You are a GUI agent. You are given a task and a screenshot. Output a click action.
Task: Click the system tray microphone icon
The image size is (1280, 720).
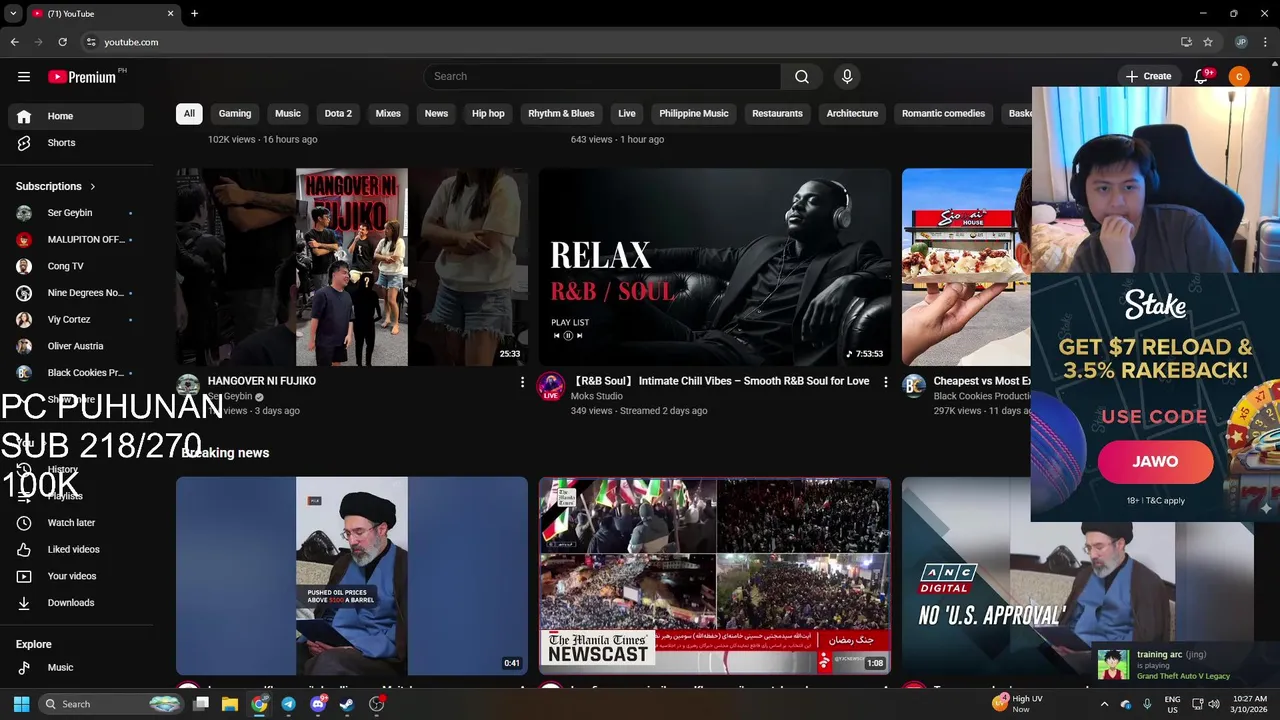(1147, 704)
